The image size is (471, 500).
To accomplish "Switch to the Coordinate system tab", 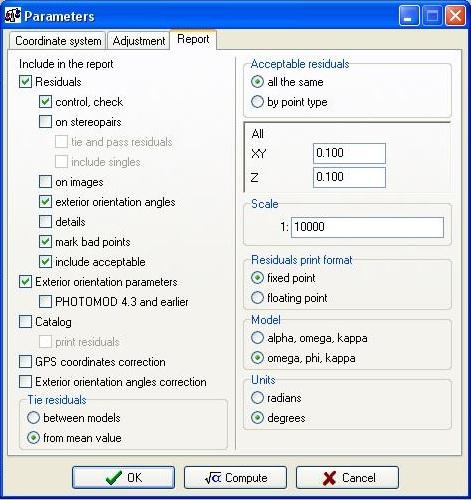I will pos(57,41).
